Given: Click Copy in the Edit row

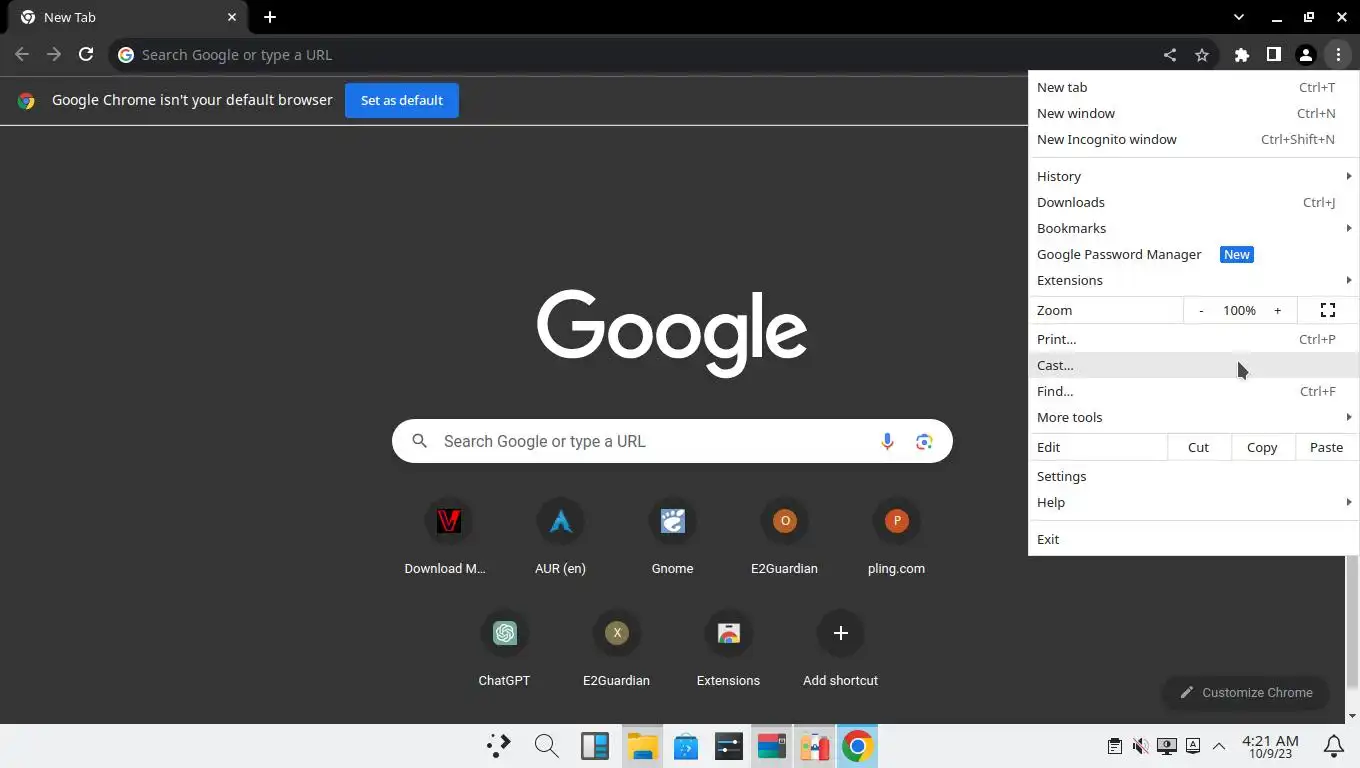Looking at the screenshot, I should (1262, 447).
